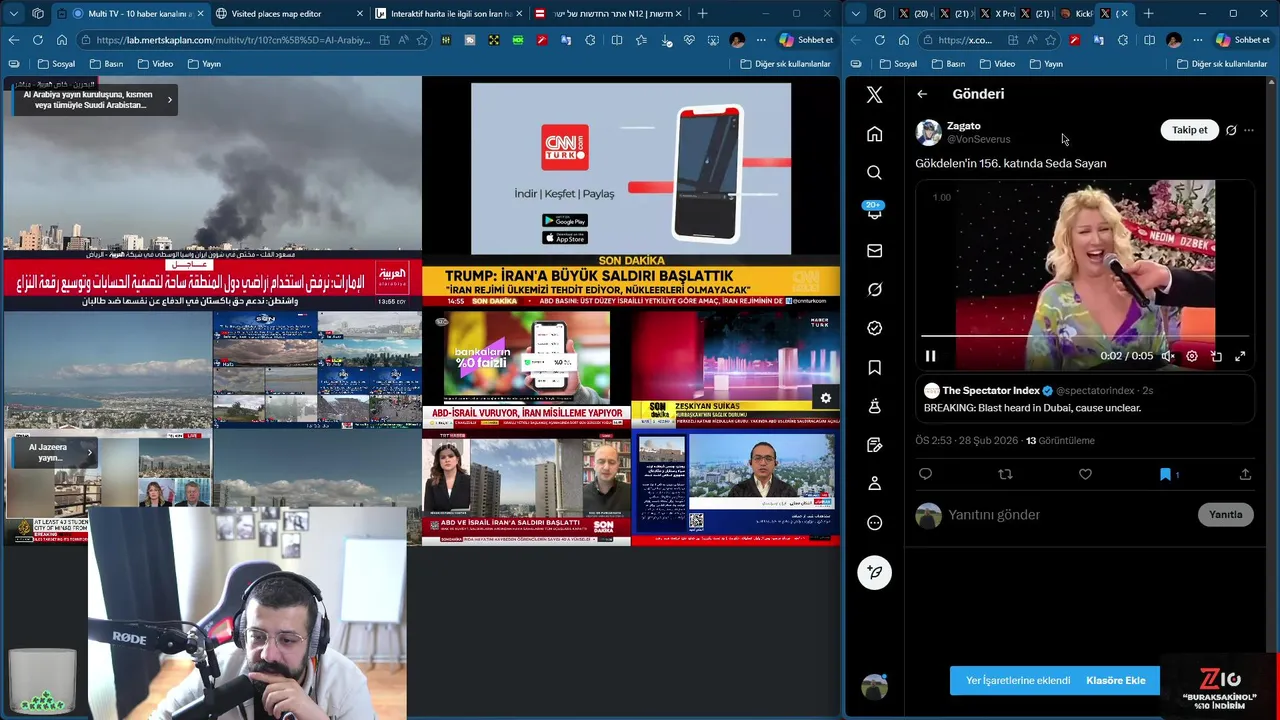Viewport: 1280px width, 720px height.
Task: Open Yayın bookmarks folder in right window
Action: tap(1046, 64)
